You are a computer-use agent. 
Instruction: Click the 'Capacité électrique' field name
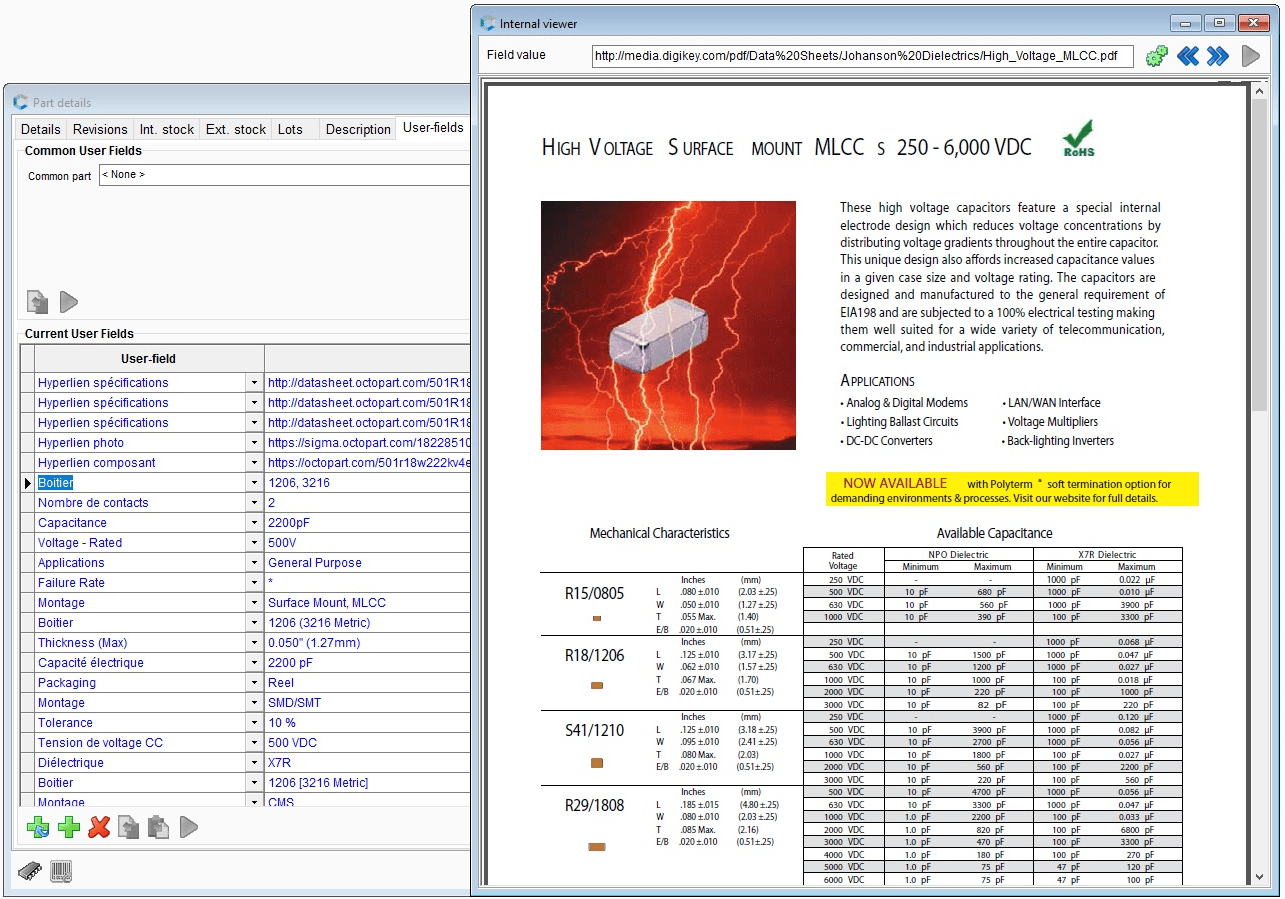pyautogui.click(x=91, y=663)
